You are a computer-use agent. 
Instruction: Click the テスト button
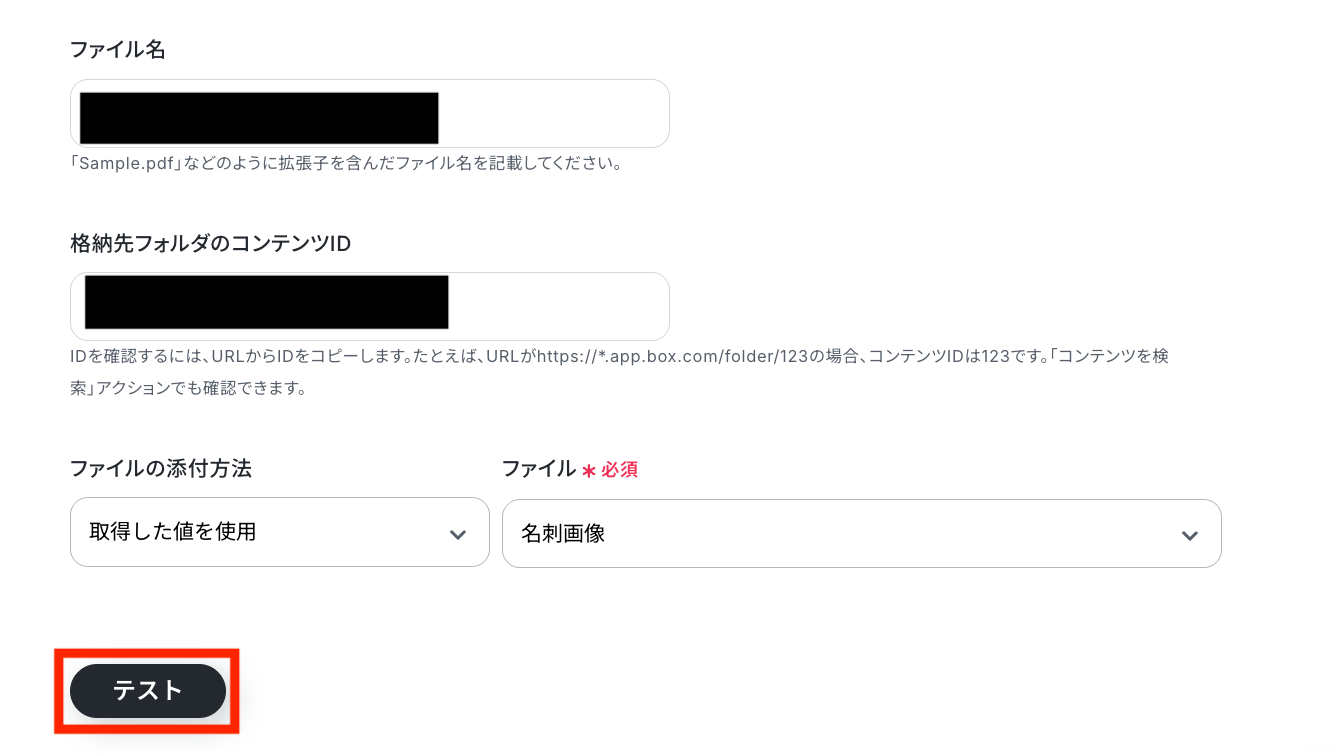point(148,690)
